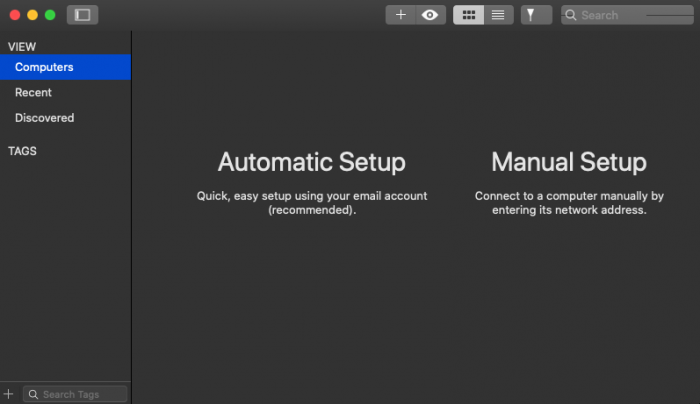
Task: Click the VIEW section header
Action: (x=22, y=46)
